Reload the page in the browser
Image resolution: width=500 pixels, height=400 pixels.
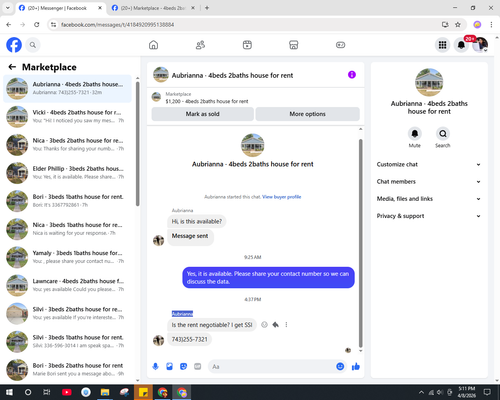(37, 25)
